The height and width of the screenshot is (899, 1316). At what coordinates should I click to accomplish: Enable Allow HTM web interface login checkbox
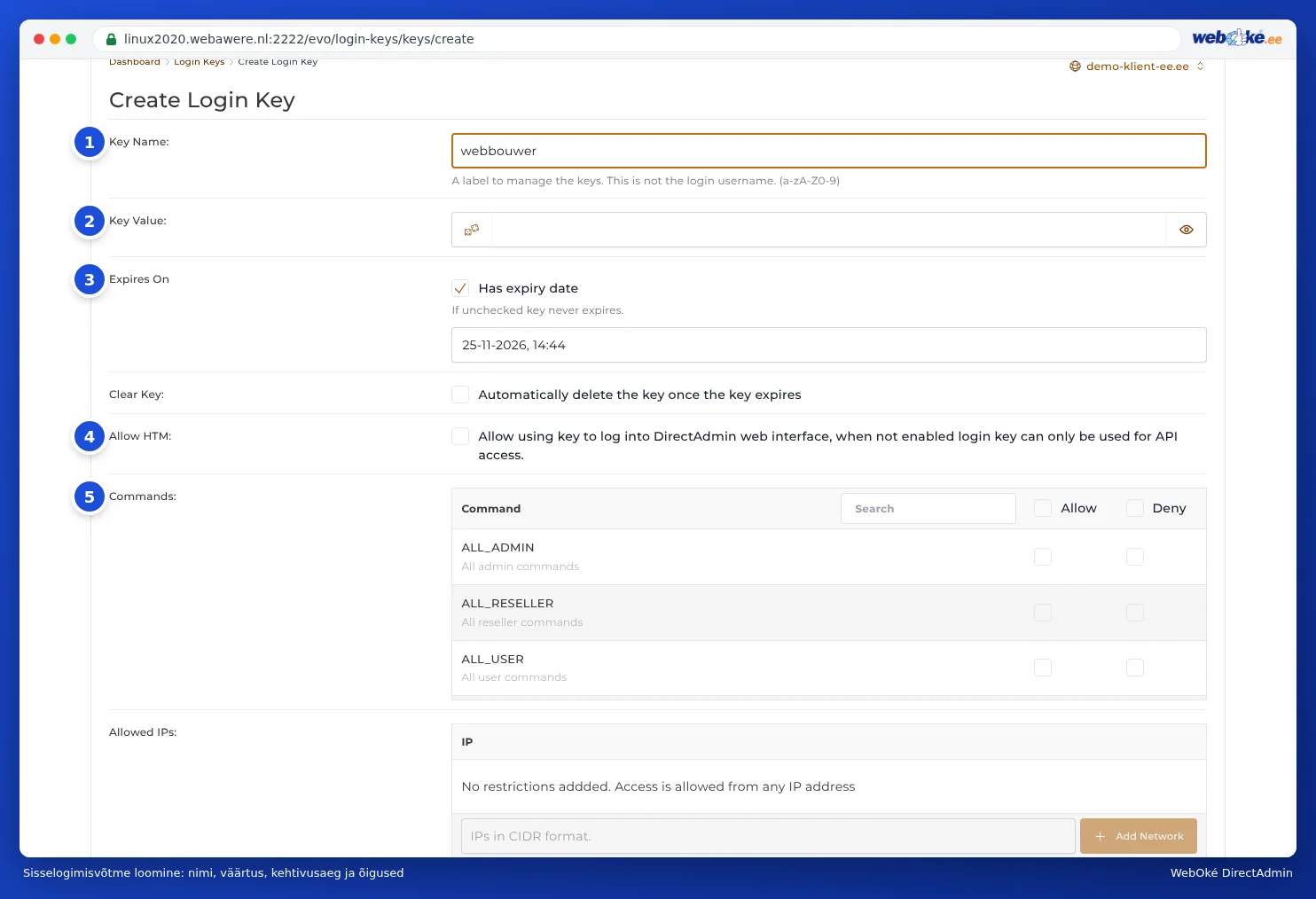pos(460,436)
